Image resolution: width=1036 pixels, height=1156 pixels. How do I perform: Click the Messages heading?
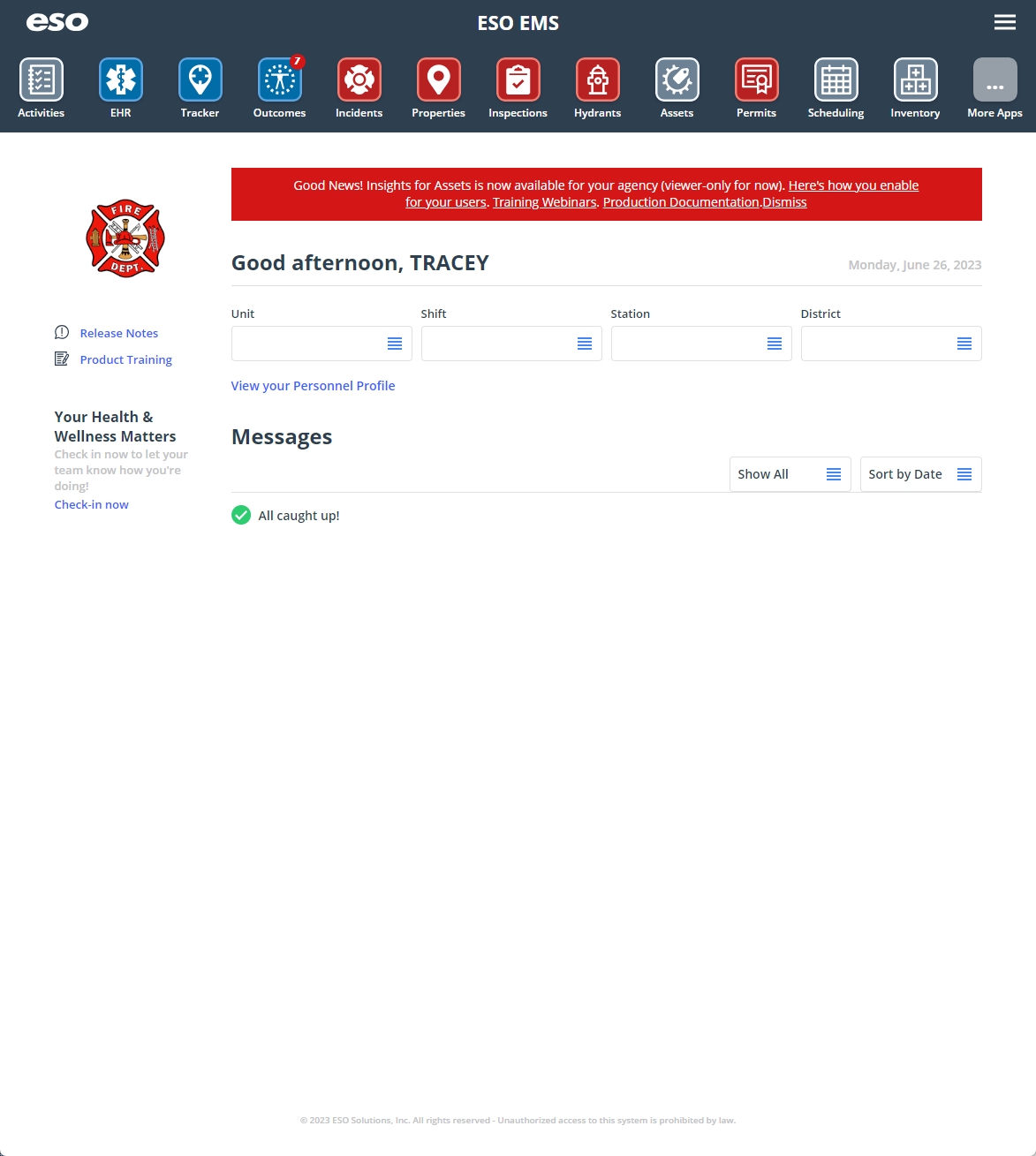pyautogui.click(x=282, y=437)
